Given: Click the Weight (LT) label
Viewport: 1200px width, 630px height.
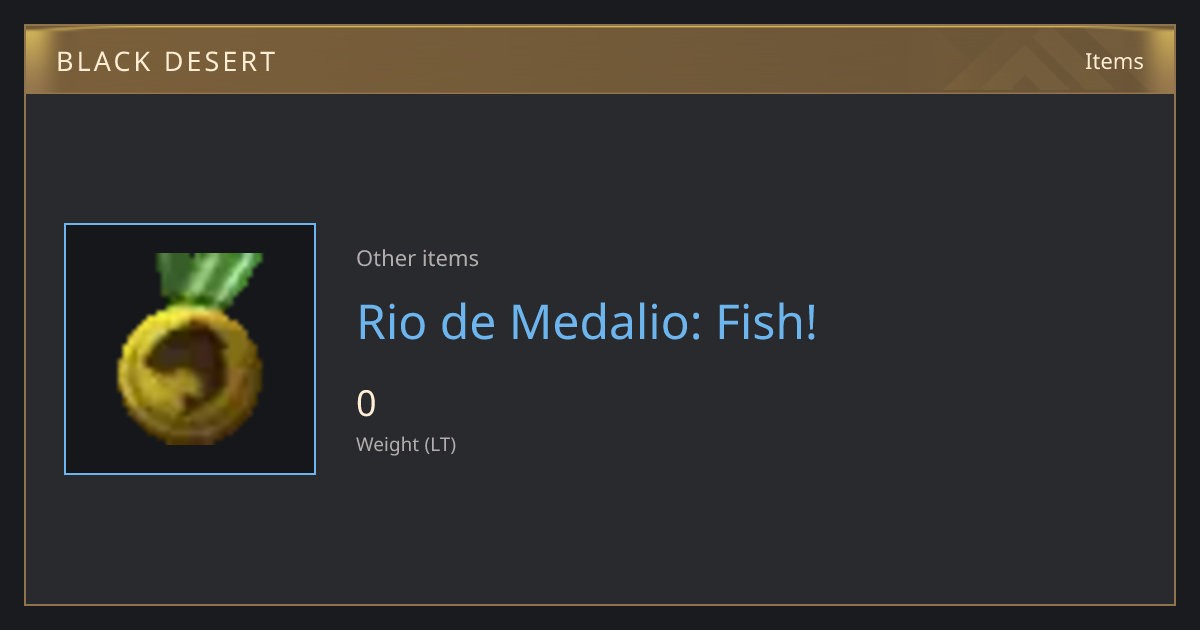Looking at the screenshot, I should (406, 444).
